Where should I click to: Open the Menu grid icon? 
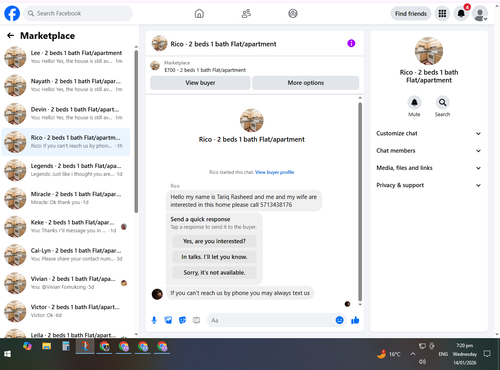click(x=442, y=13)
